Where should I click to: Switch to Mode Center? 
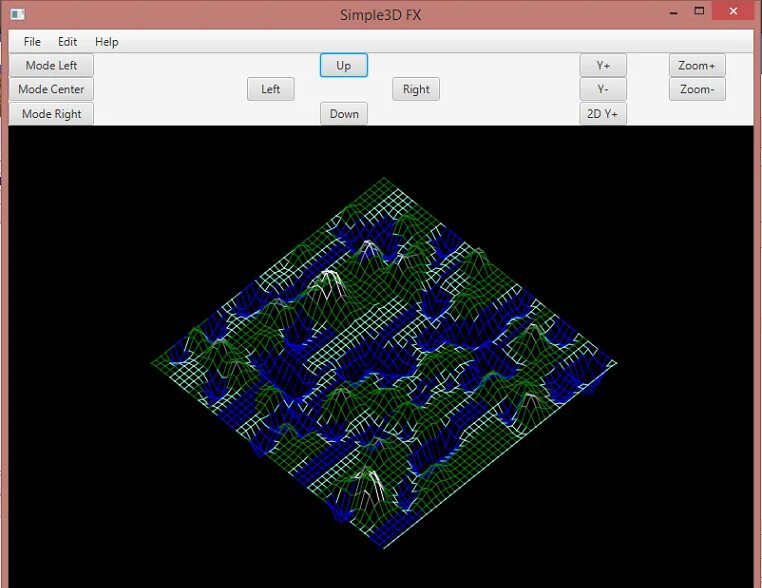(52, 89)
